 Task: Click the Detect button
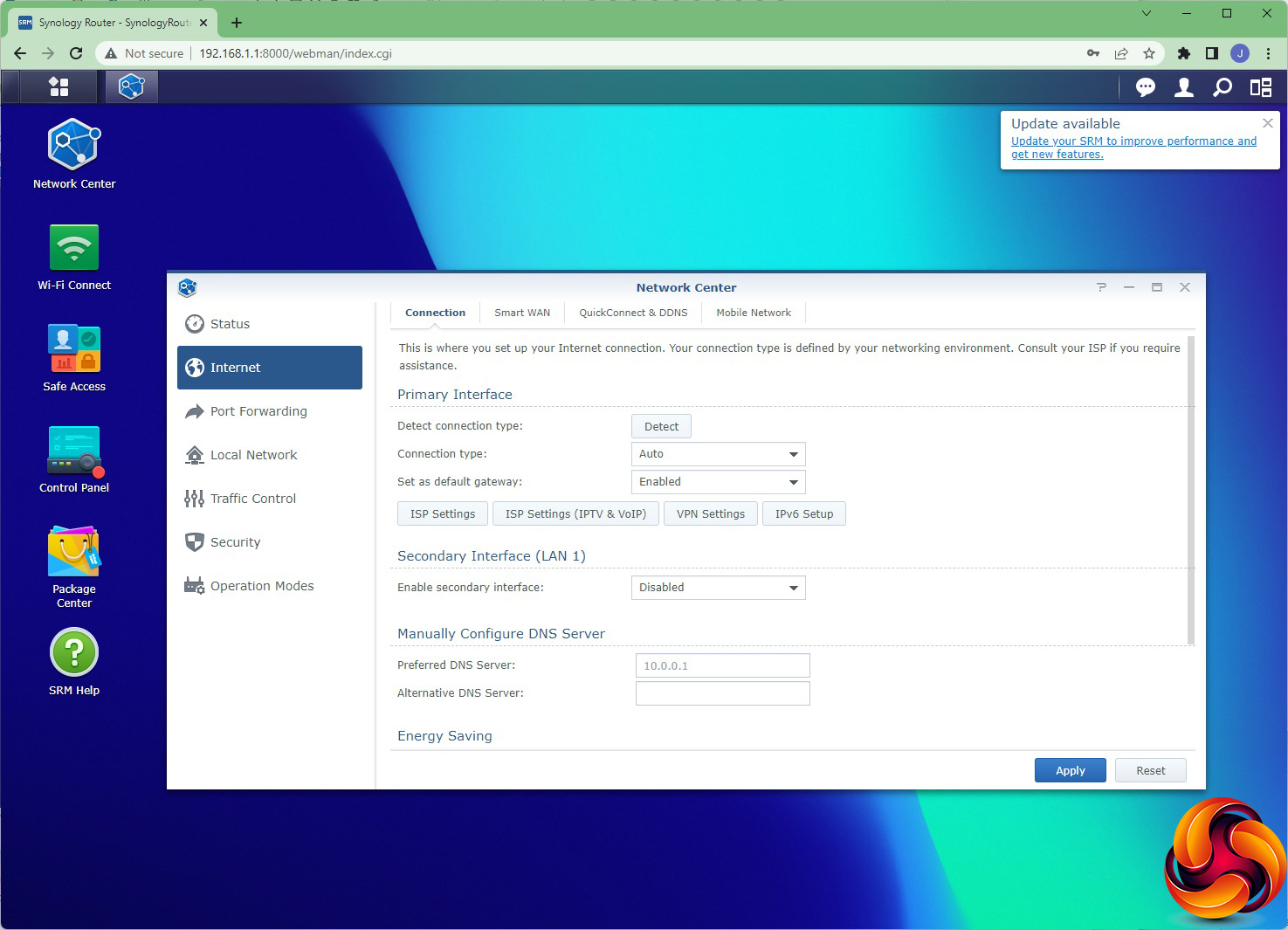661,426
